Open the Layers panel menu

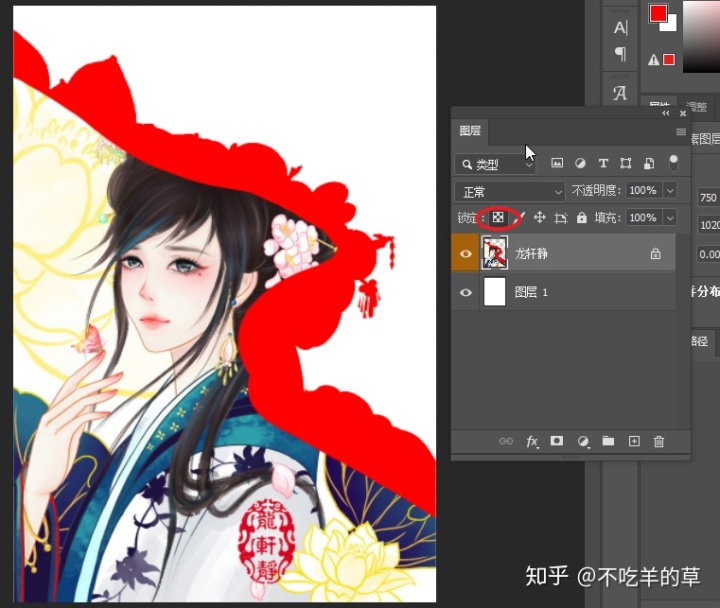tap(681, 132)
